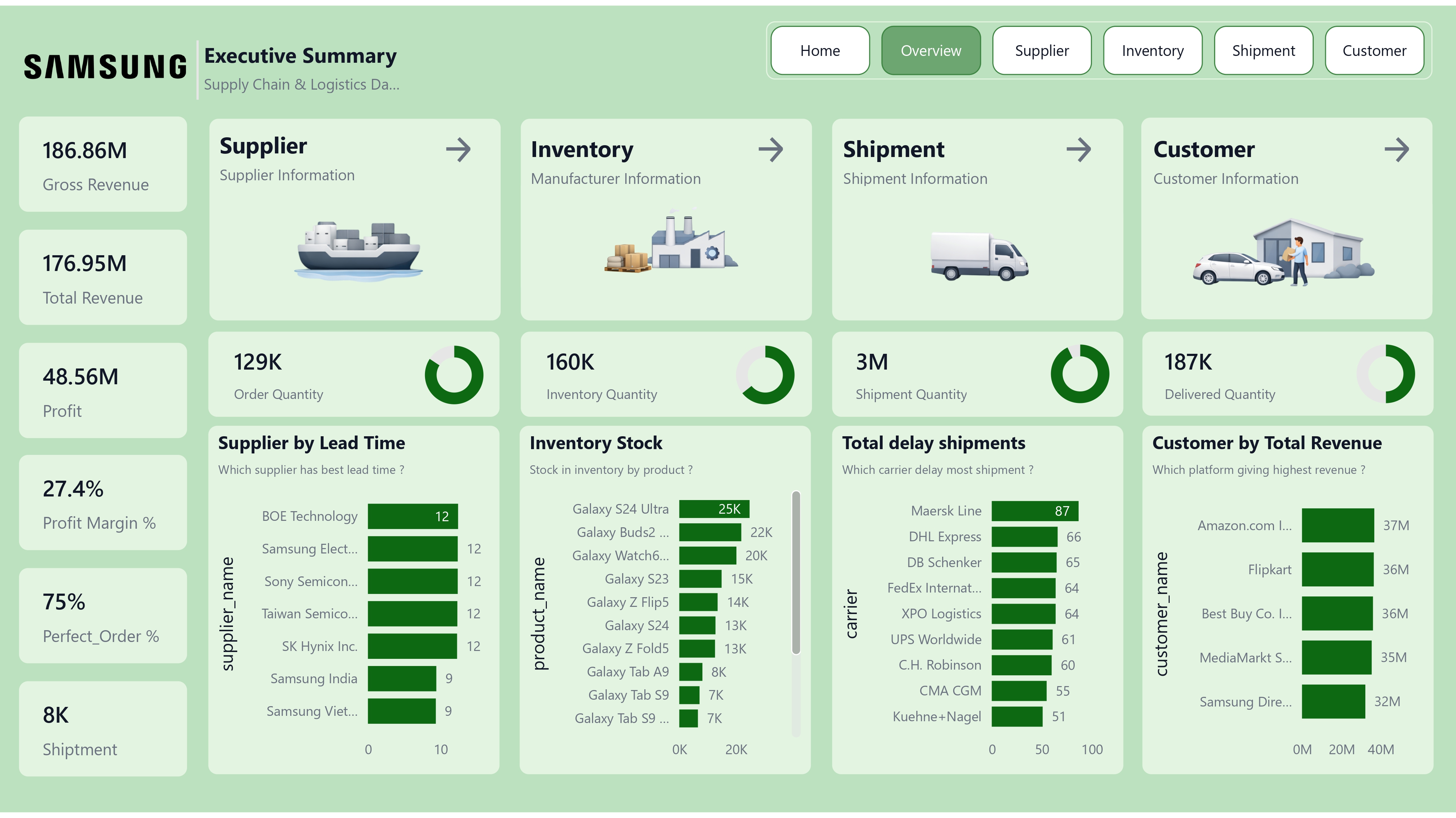Click the 'Galaxy Buds2 ...' product label

pos(622,532)
